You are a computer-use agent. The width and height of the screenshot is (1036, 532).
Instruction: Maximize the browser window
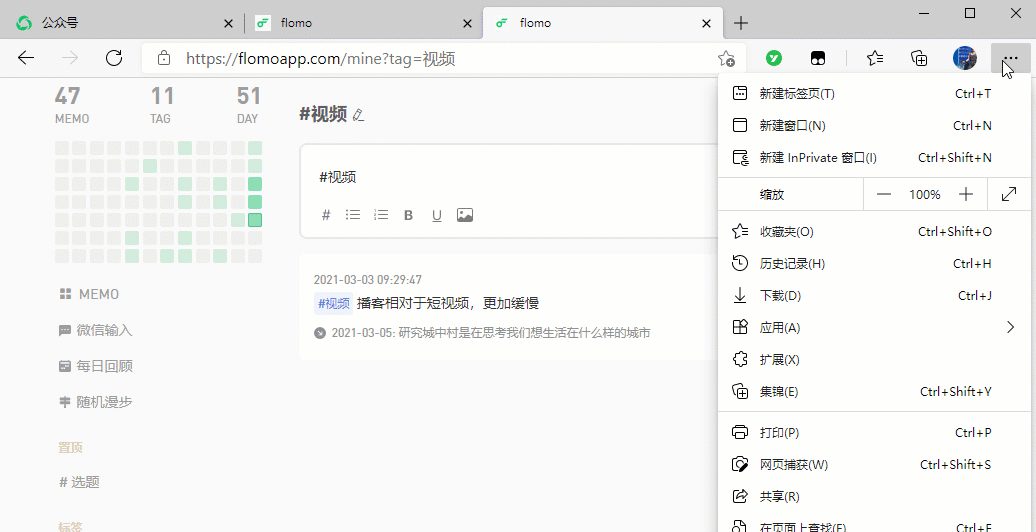point(970,13)
